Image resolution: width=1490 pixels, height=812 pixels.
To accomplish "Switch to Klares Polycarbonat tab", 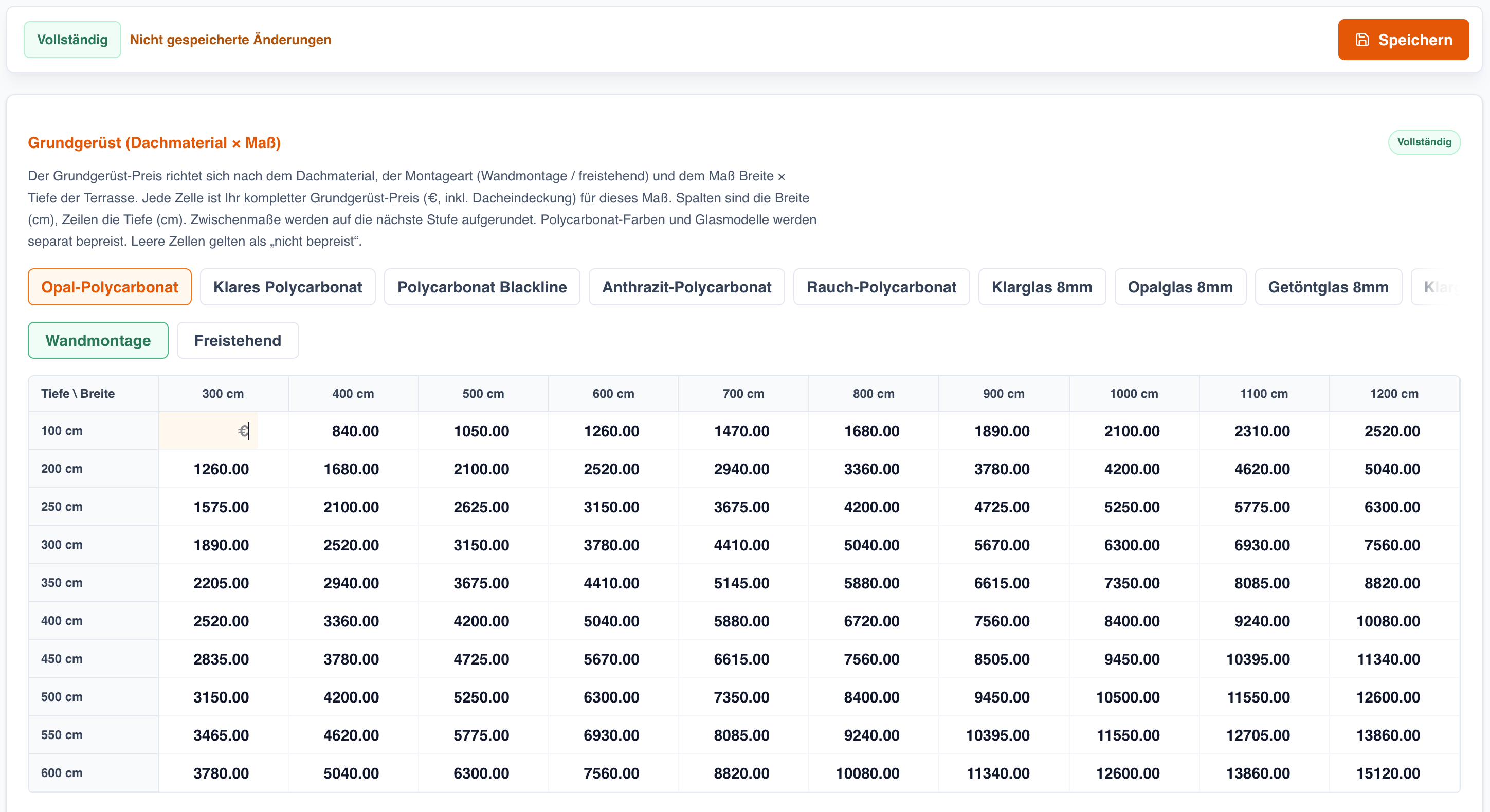I will click(287, 287).
